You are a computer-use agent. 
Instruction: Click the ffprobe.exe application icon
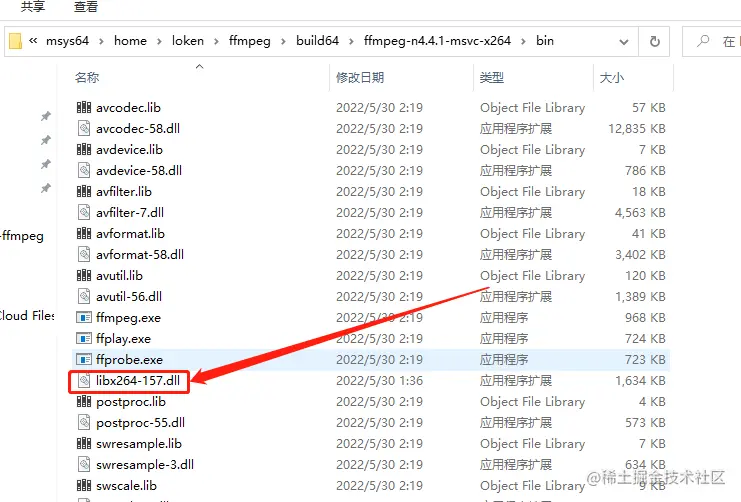coord(84,360)
